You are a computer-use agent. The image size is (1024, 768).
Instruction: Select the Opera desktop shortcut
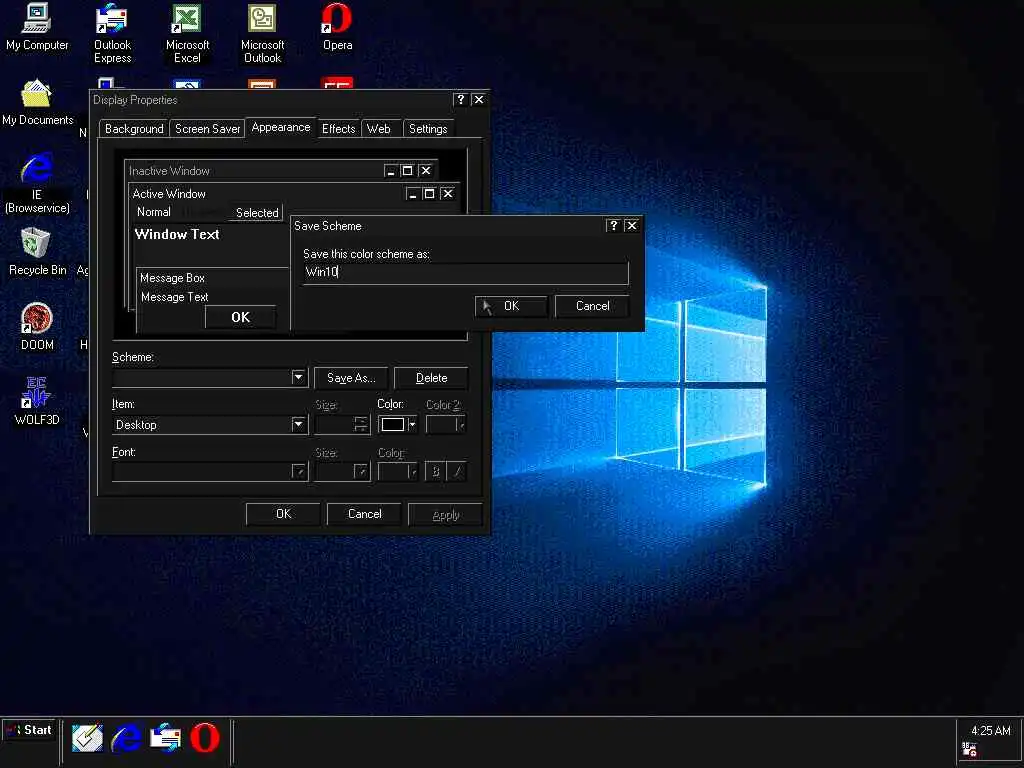(337, 27)
